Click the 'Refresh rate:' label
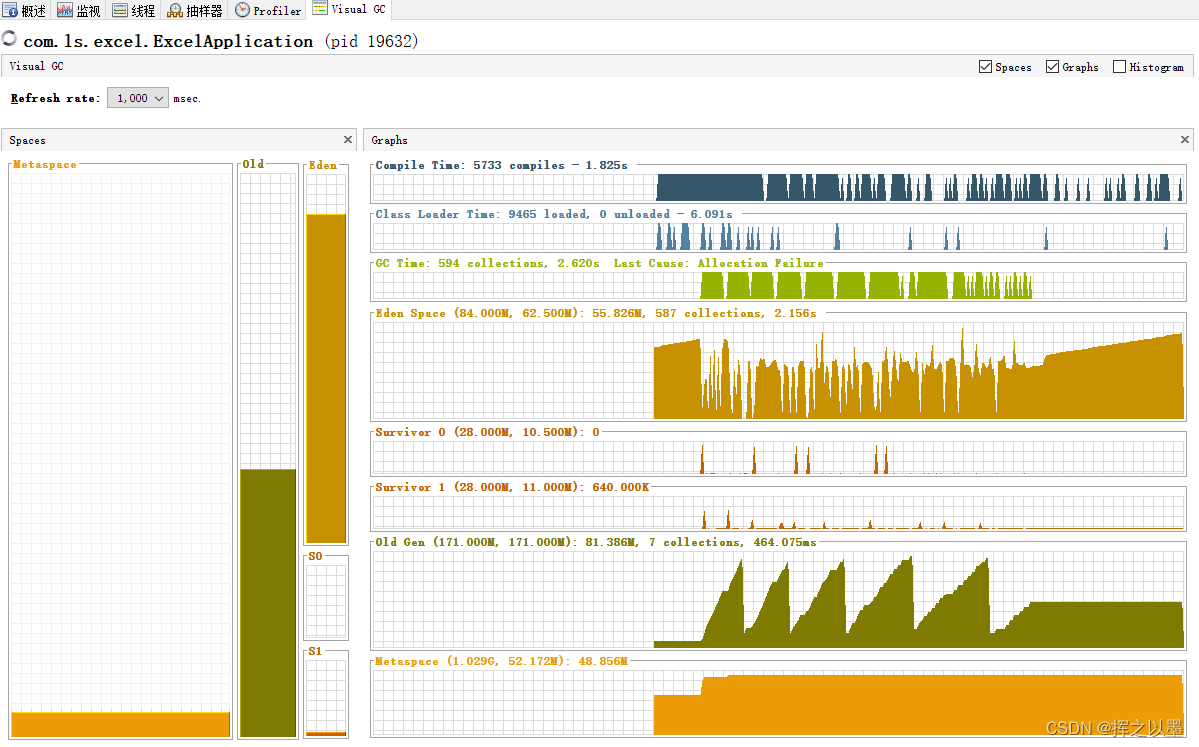 pyautogui.click(x=54, y=98)
